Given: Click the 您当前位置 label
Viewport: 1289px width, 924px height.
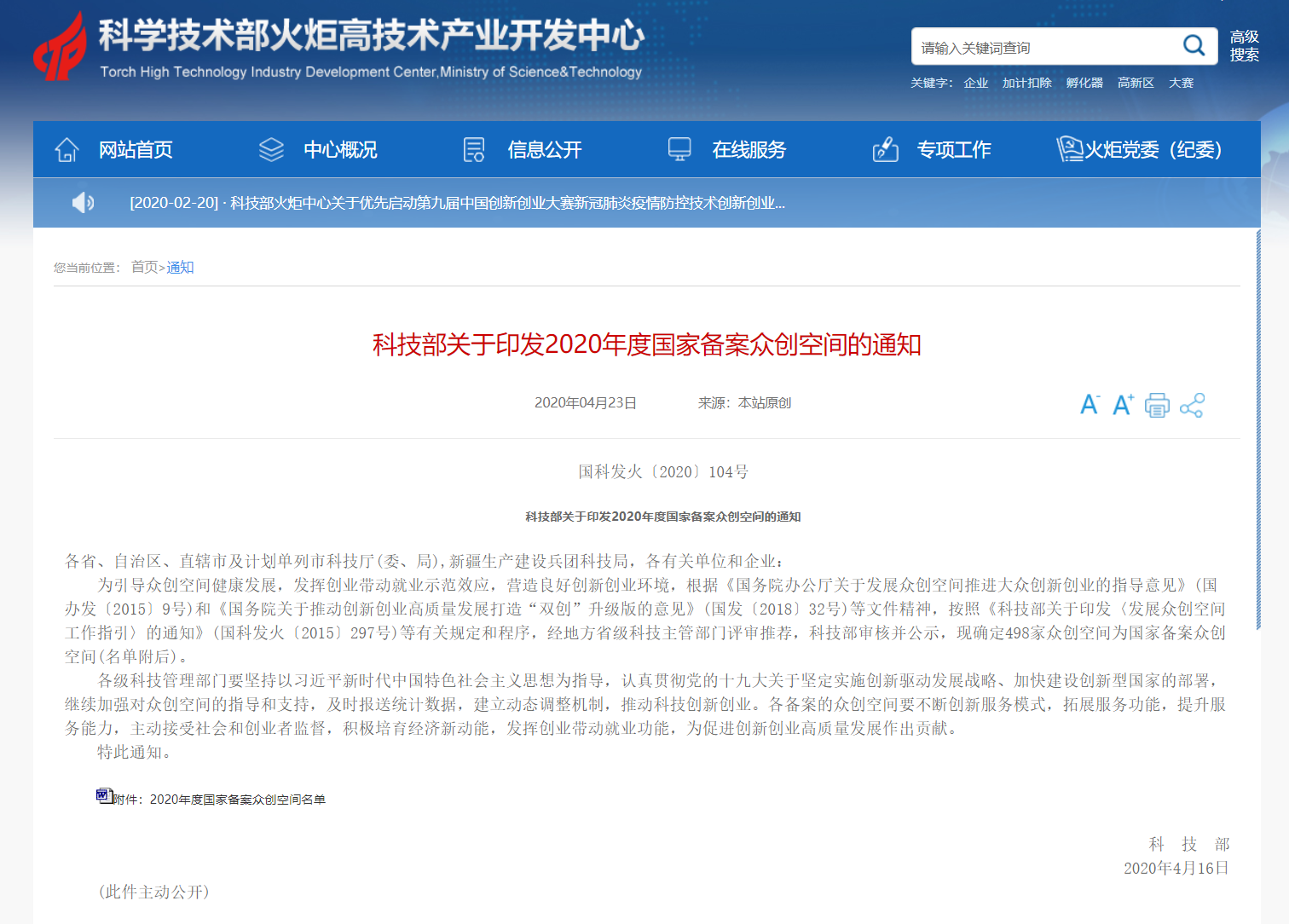Looking at the screenshot, I should [x=87, y=268].
